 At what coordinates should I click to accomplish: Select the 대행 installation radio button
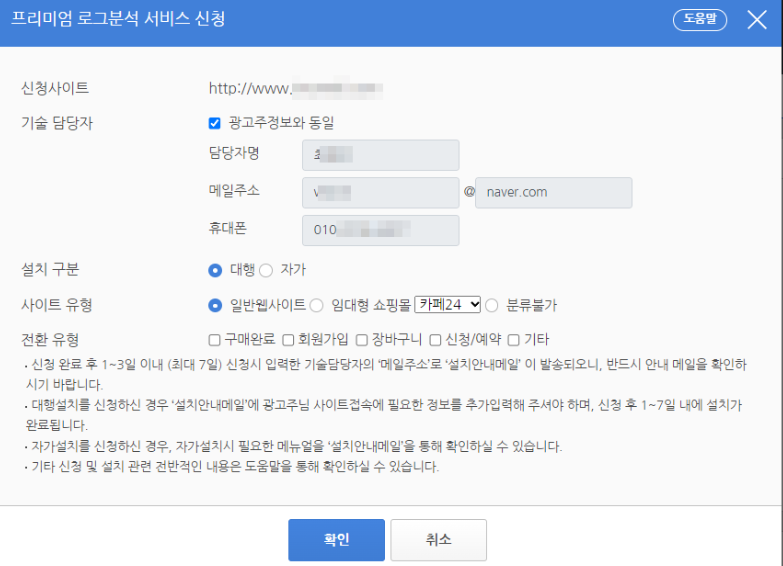pyautogui.click(x=214, y=270)
